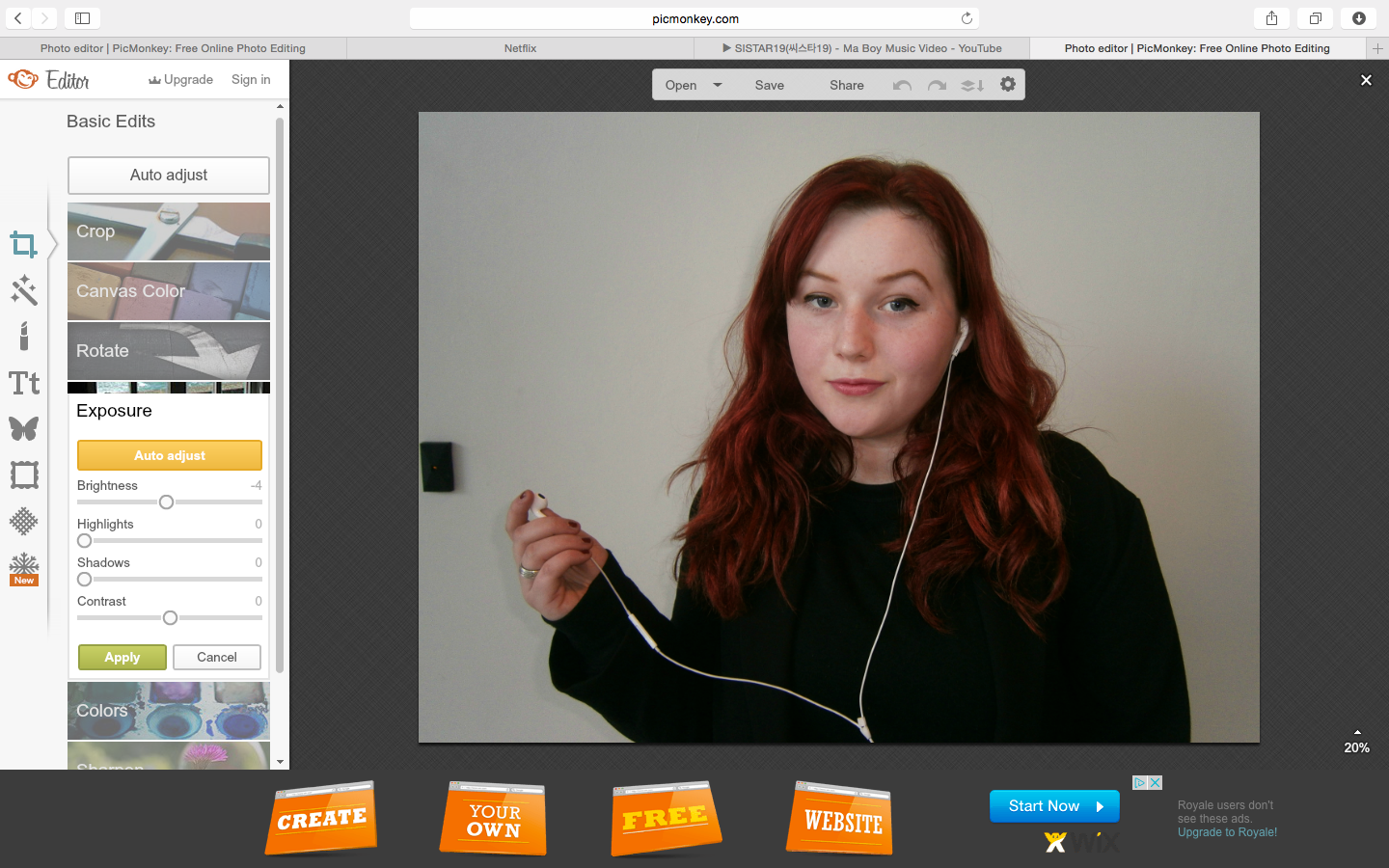Open the Touch Up lipstick panel

click(24, 337)
